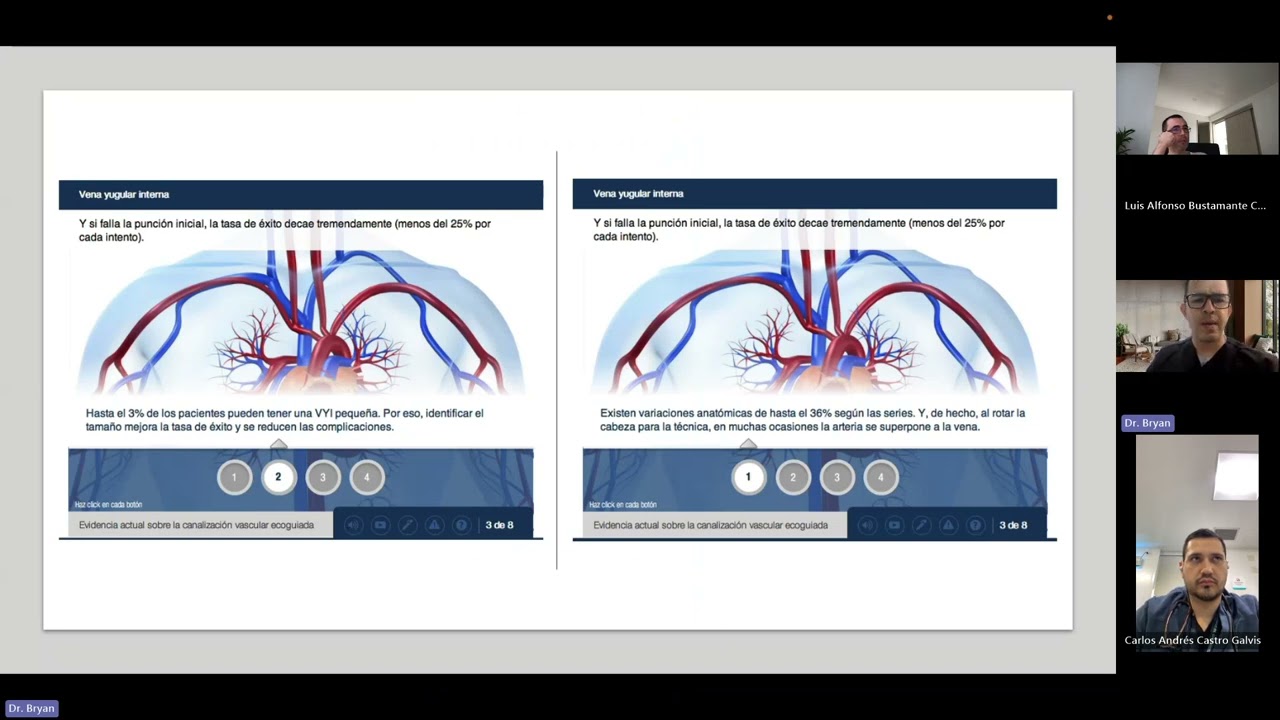Screen dimensions: 1280x720
Task: Click button 3 in the right slide
Action: point(837,477)
